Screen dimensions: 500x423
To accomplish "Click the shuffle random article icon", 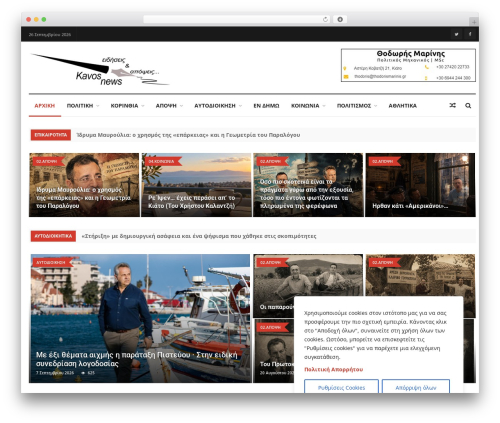I will [452, 105].
